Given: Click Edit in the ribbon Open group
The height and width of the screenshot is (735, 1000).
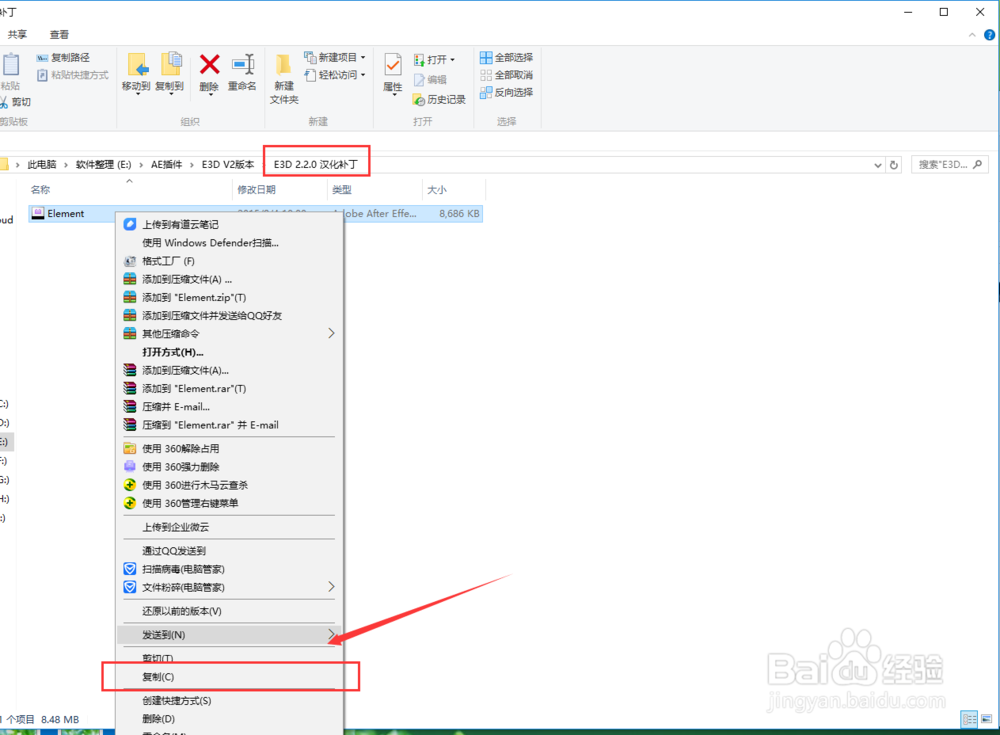Looking at the screenshot, I should pos(430,80).
